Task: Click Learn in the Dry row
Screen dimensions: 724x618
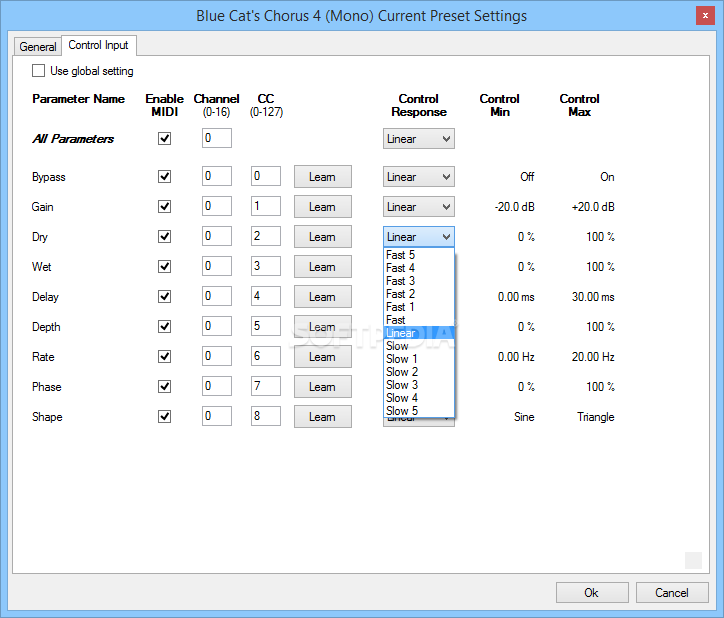Action: click(323, 236)
